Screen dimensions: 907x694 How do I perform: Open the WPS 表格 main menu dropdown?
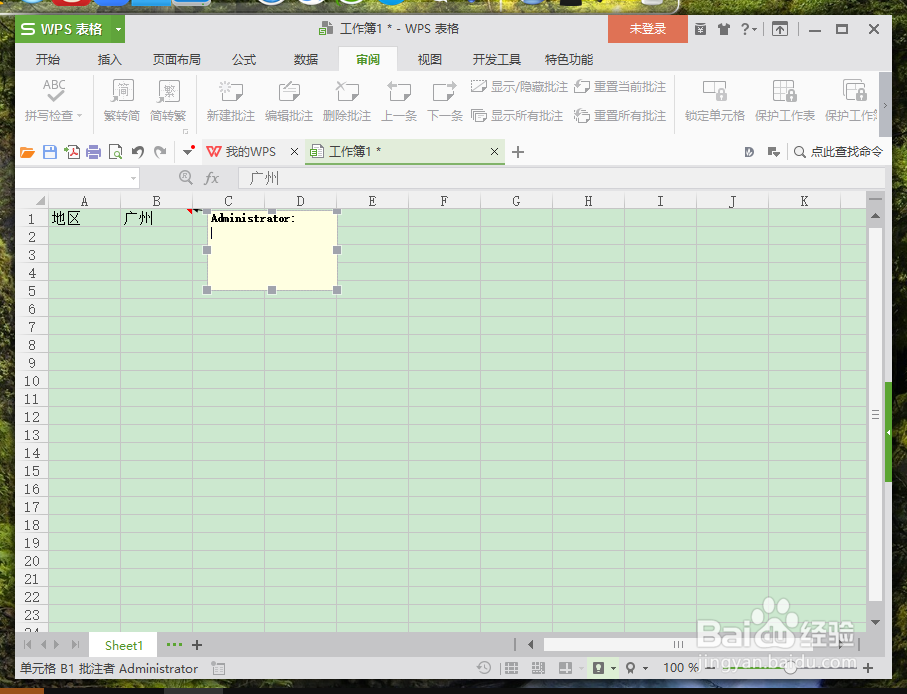tap(117, 29)
